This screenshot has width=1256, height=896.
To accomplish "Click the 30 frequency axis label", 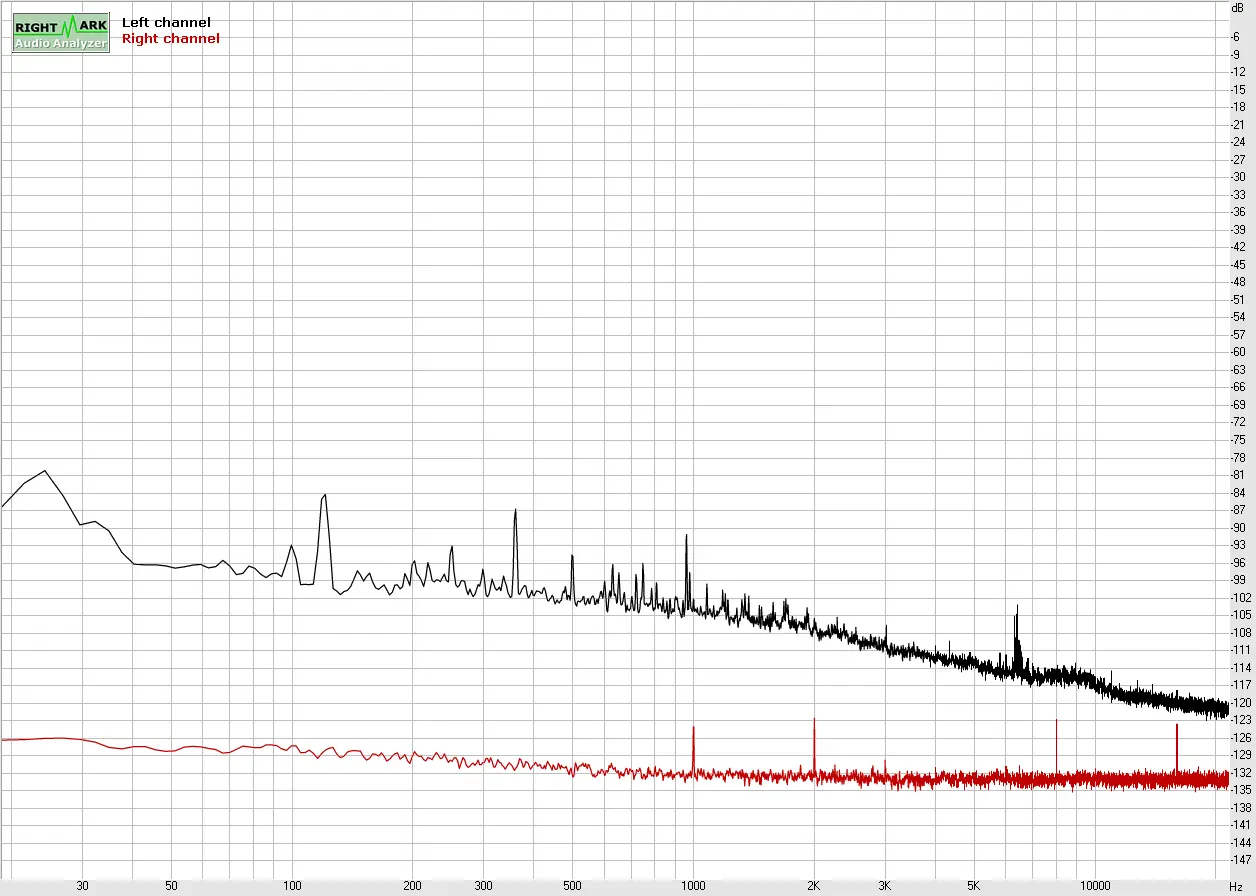I will [x=83, y=886].
